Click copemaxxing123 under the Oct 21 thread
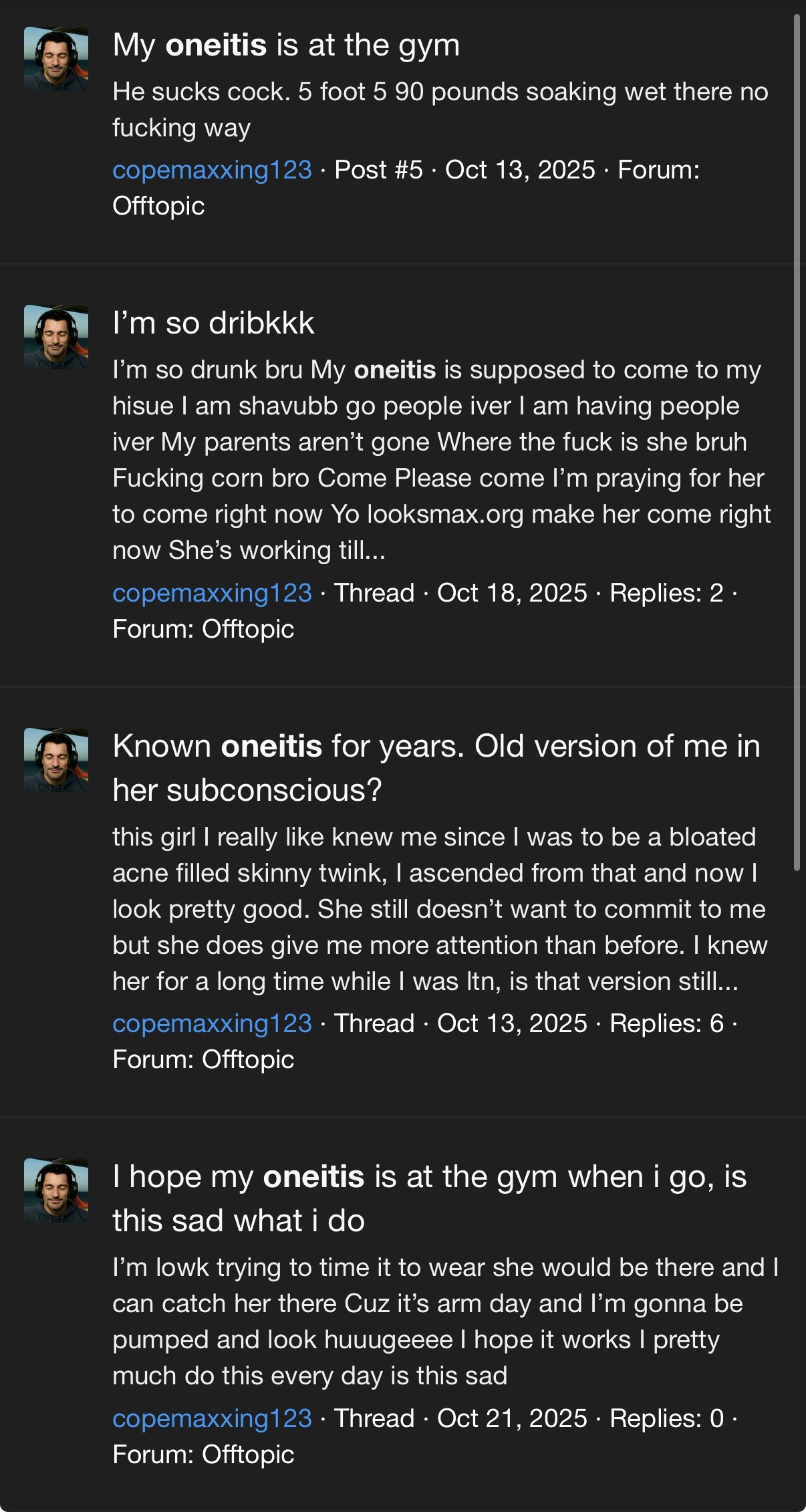 click(212, 1418)
